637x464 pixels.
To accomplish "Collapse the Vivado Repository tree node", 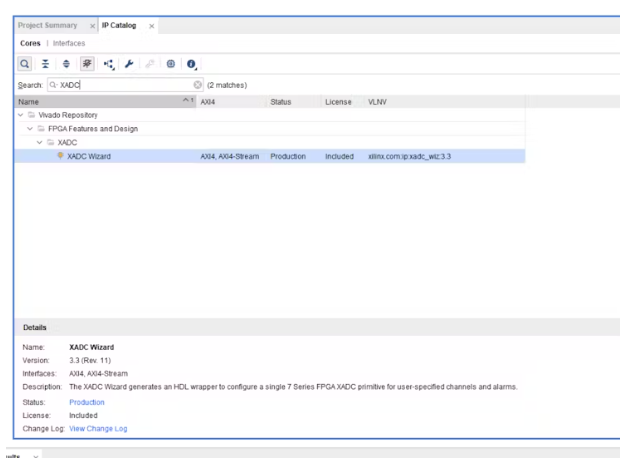I will click(x=20, y=115).
